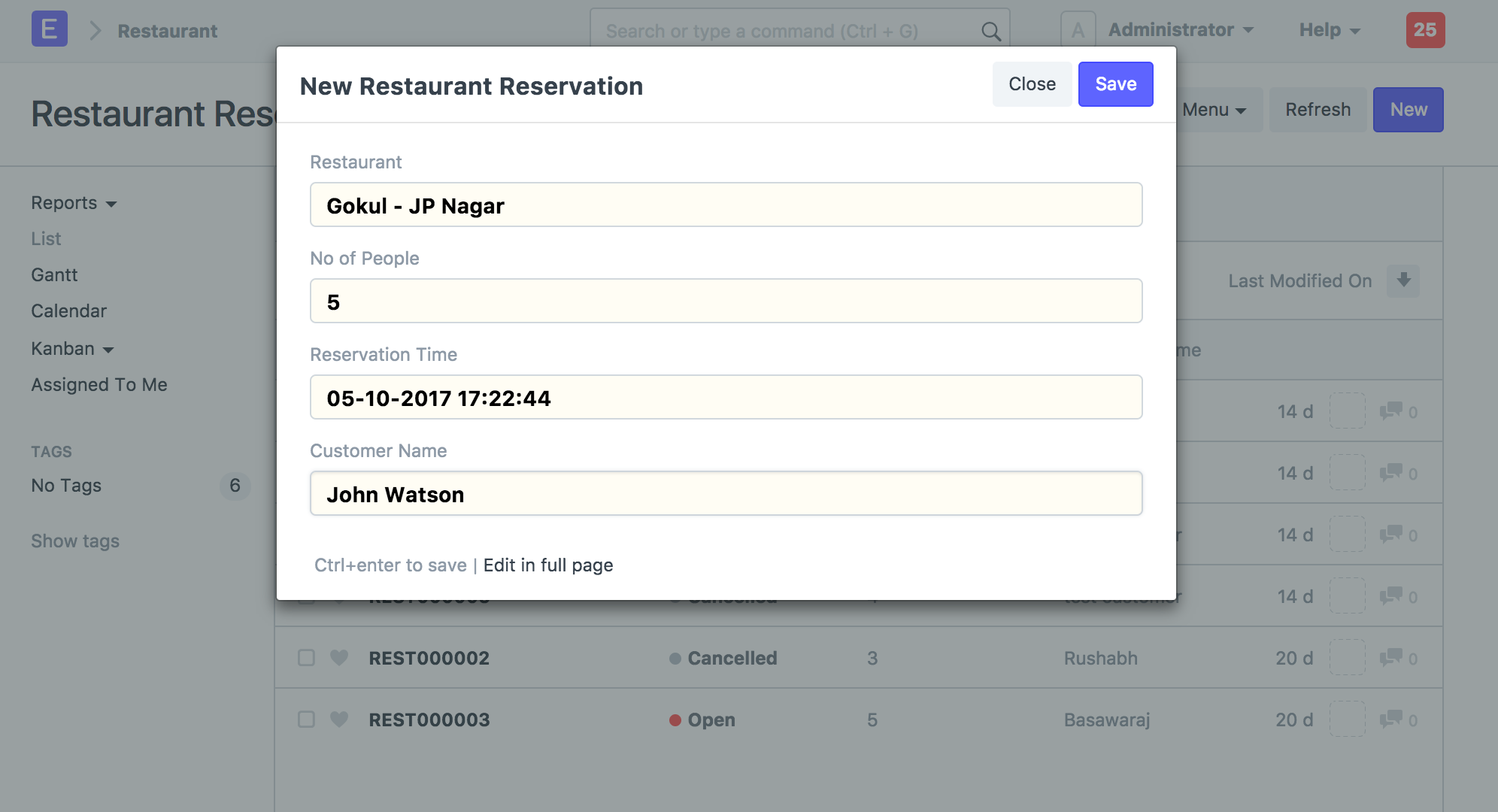Switch to Calendar view in sidebar
Viewport: 1498px width, 812px height.
68,311
